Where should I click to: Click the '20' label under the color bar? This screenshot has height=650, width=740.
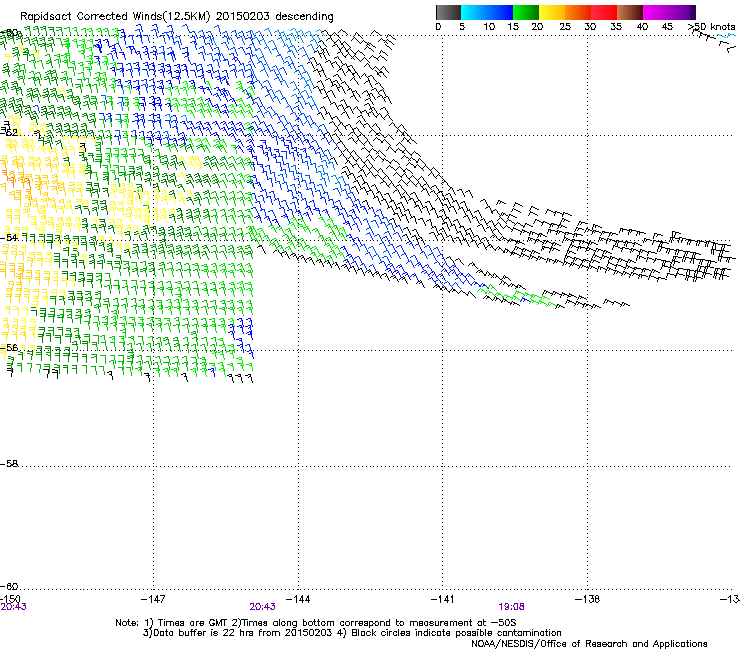[537, 27]
